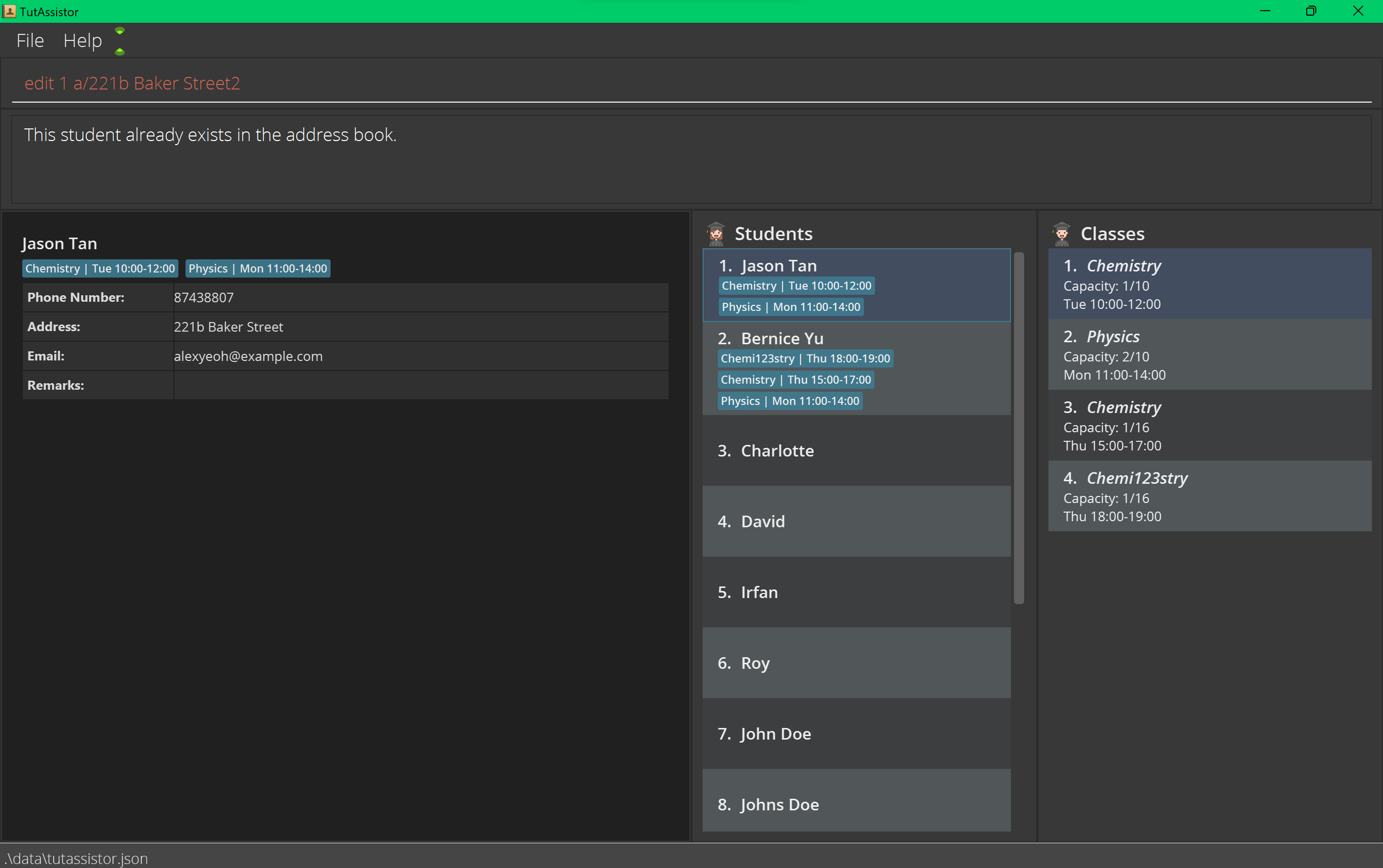This screenshot has width=1383, height=868.
Task: Click the Students panel graduate icon
Action: pos(716,234)
